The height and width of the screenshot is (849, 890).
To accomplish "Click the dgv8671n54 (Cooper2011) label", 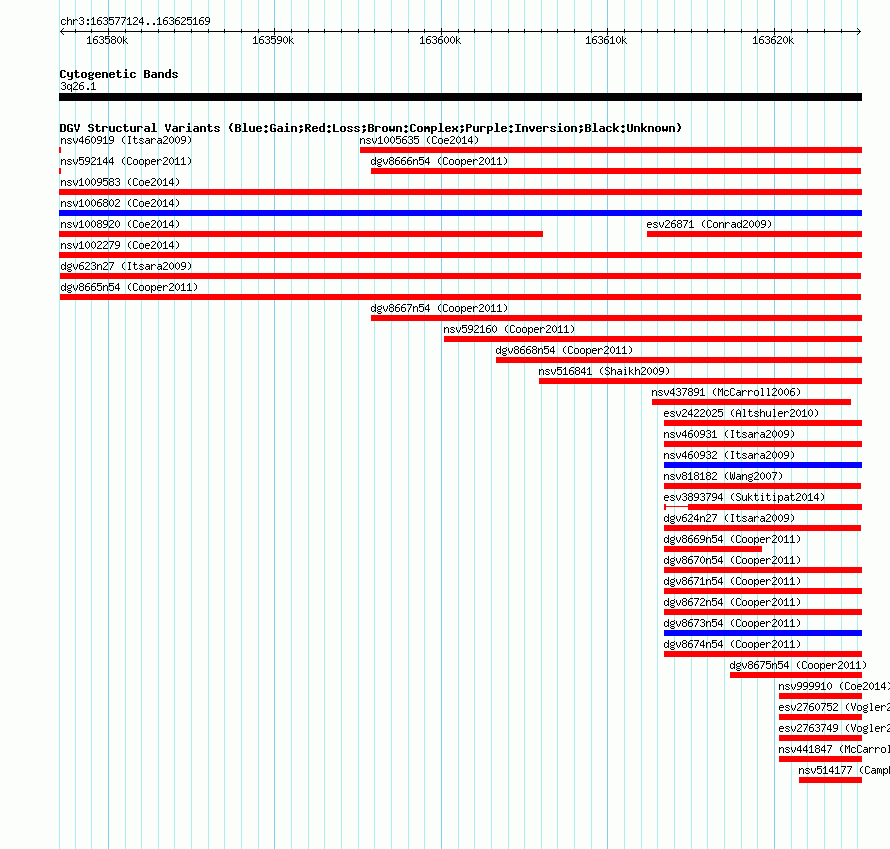I will click(732, 581).
